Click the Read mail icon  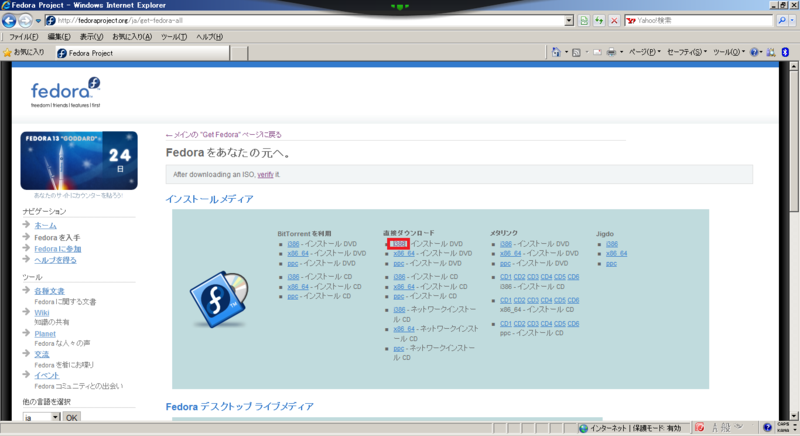point(597,53)
